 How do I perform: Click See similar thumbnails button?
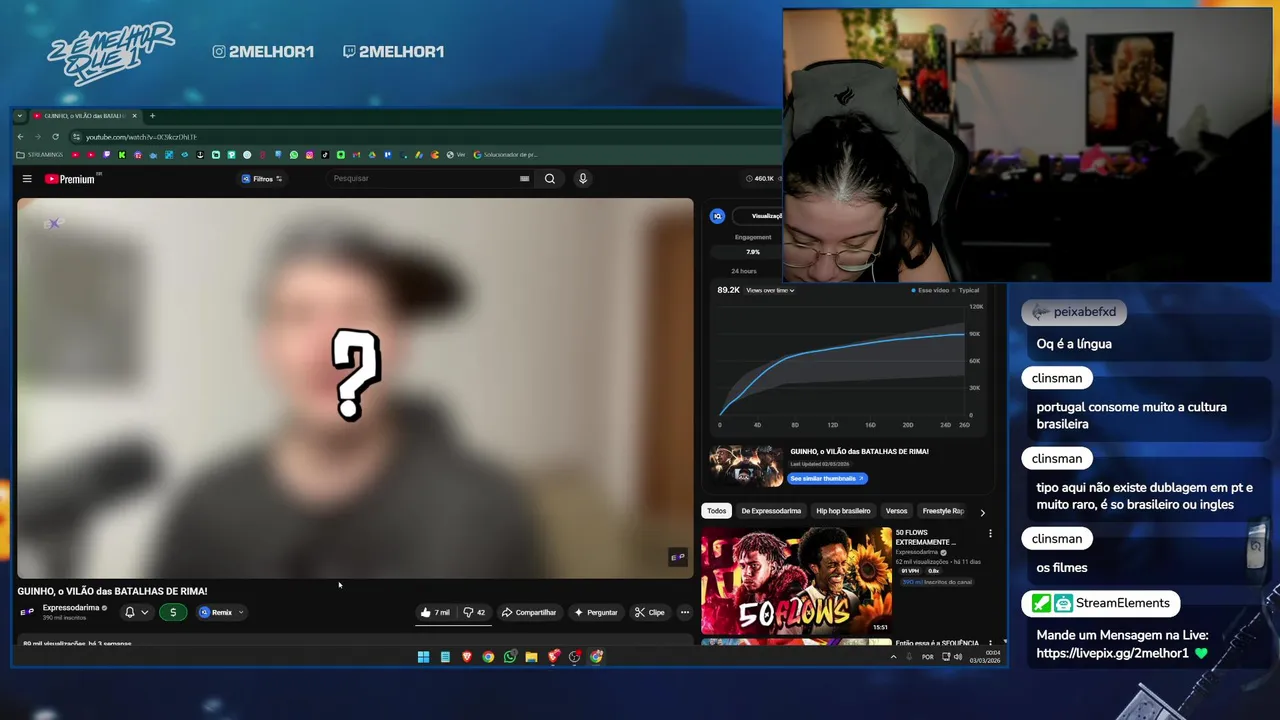click(x=828, y=479)
